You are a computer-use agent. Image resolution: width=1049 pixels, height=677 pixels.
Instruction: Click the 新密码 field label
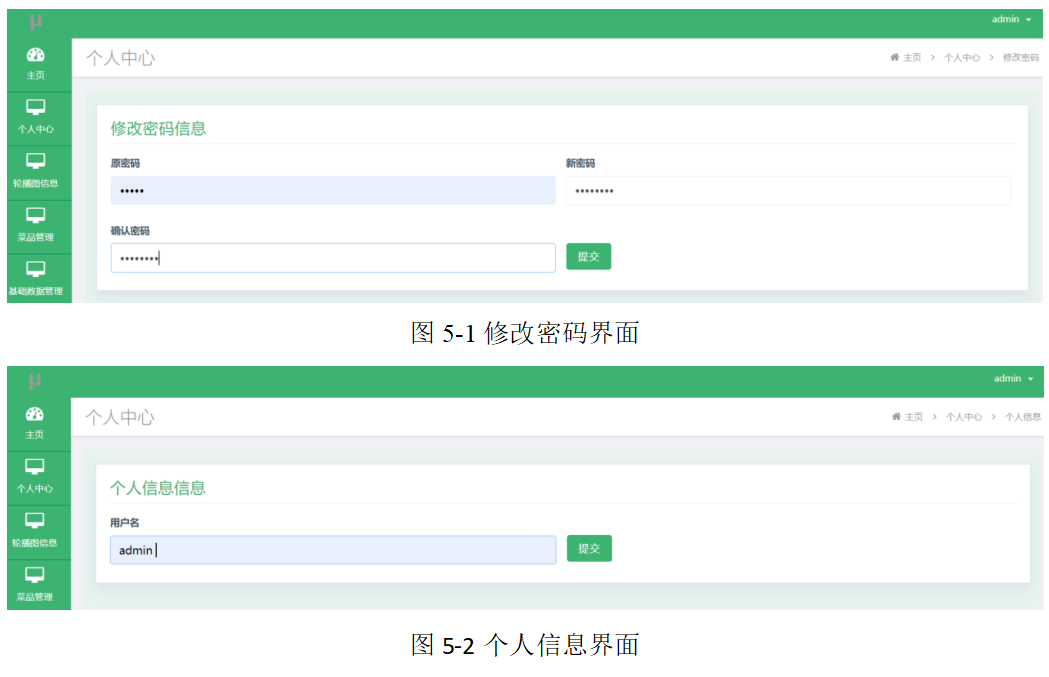580,163
